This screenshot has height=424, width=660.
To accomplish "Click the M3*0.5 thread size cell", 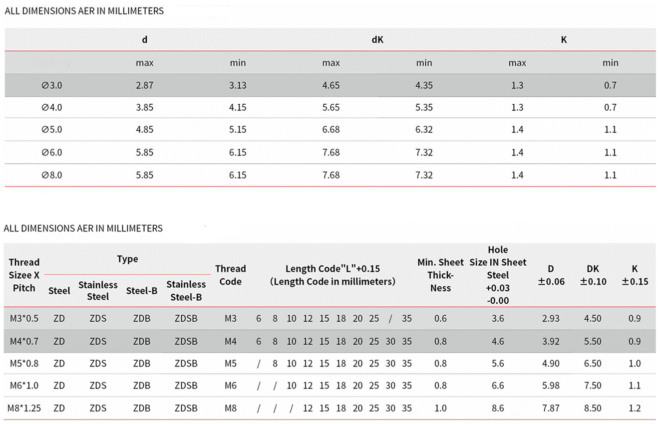I will pyautogui.click(x=24, y=319).
